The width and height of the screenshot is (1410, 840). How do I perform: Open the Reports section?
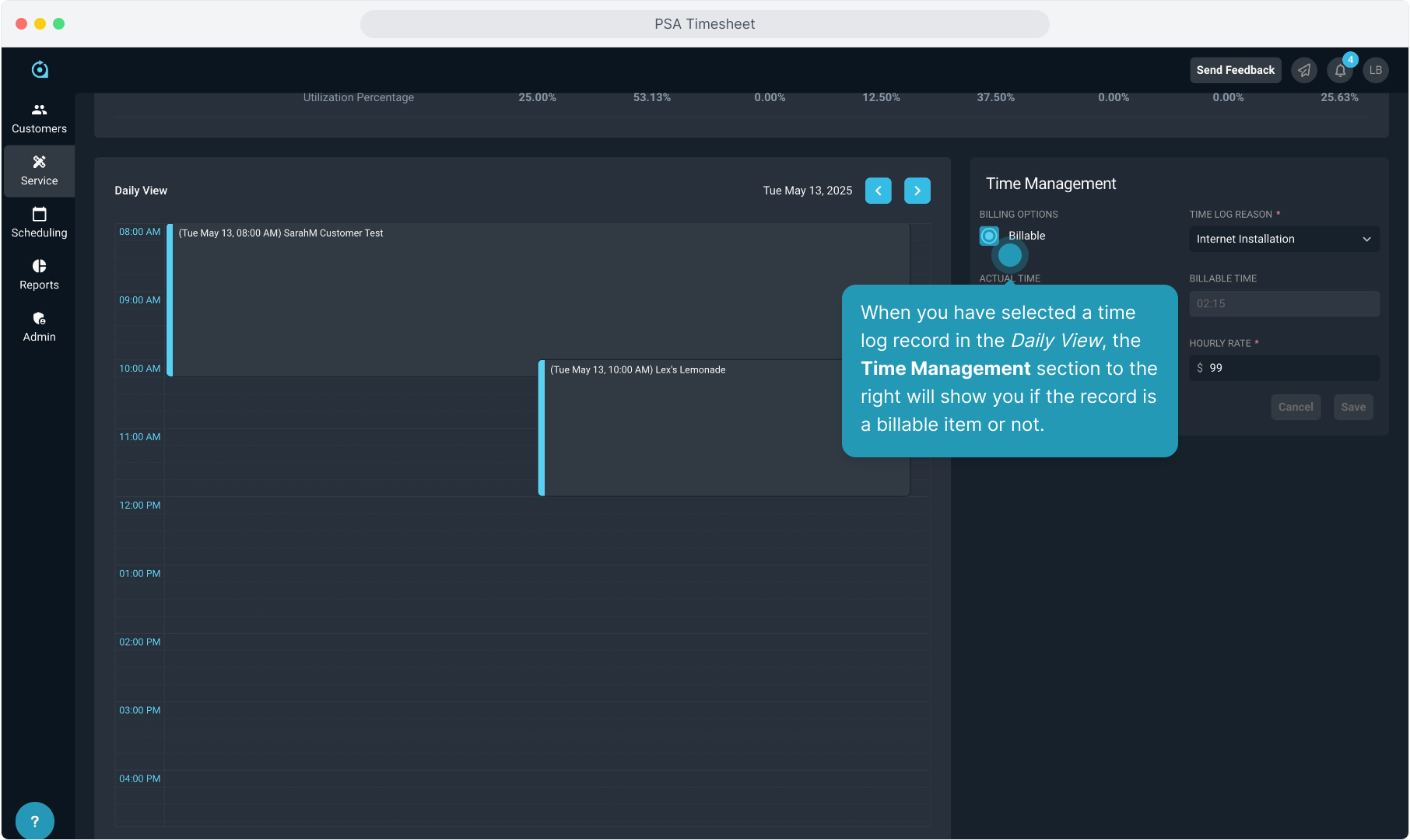click(x=39, y=275)
